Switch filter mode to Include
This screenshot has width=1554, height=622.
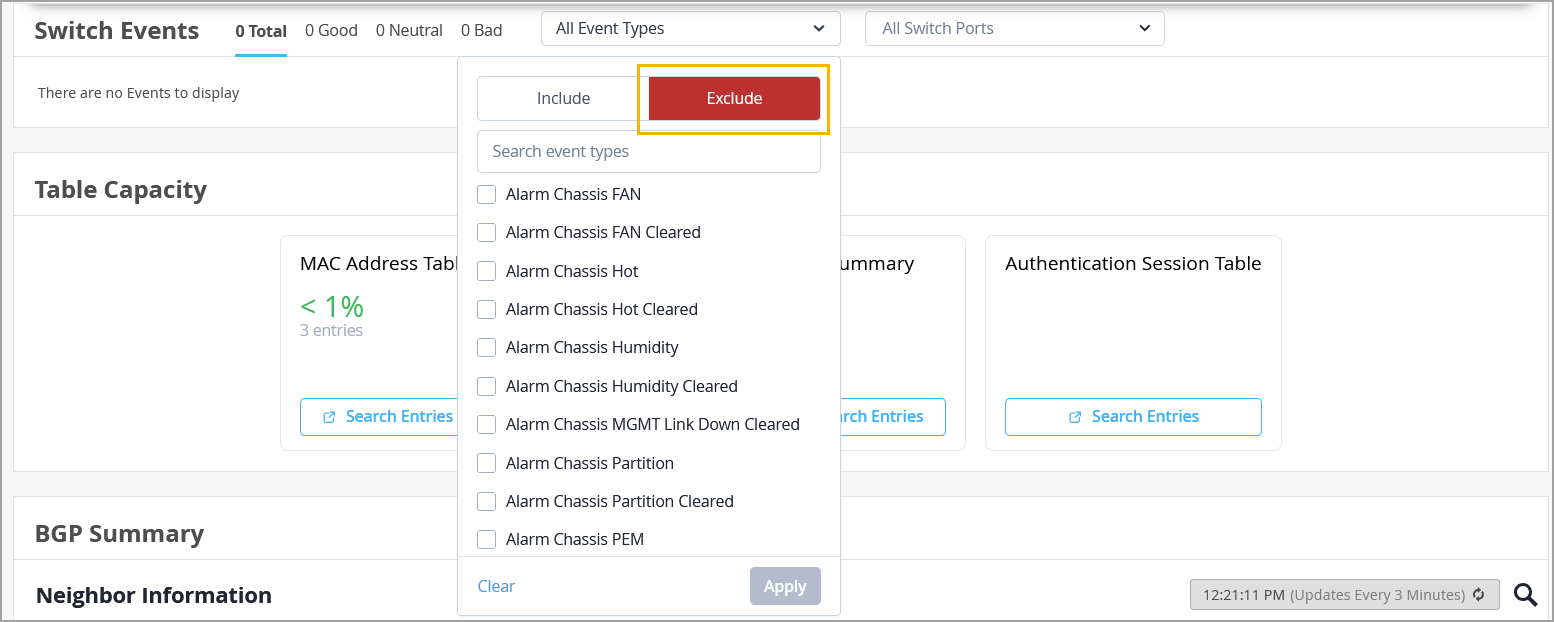pyautogui.click(x=563, y=98)
